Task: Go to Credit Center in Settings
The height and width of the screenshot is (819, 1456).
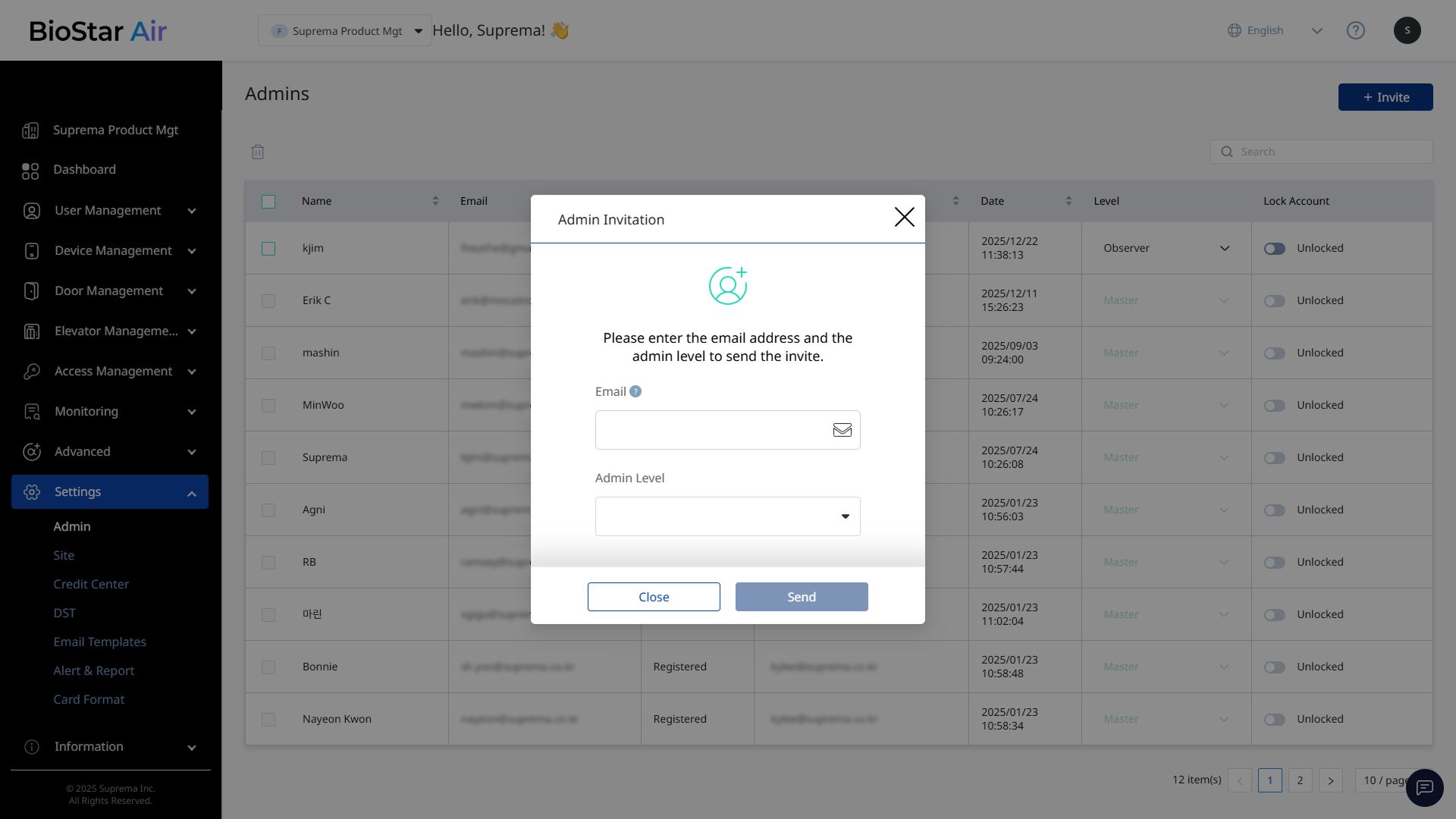Action: [91, 584]
